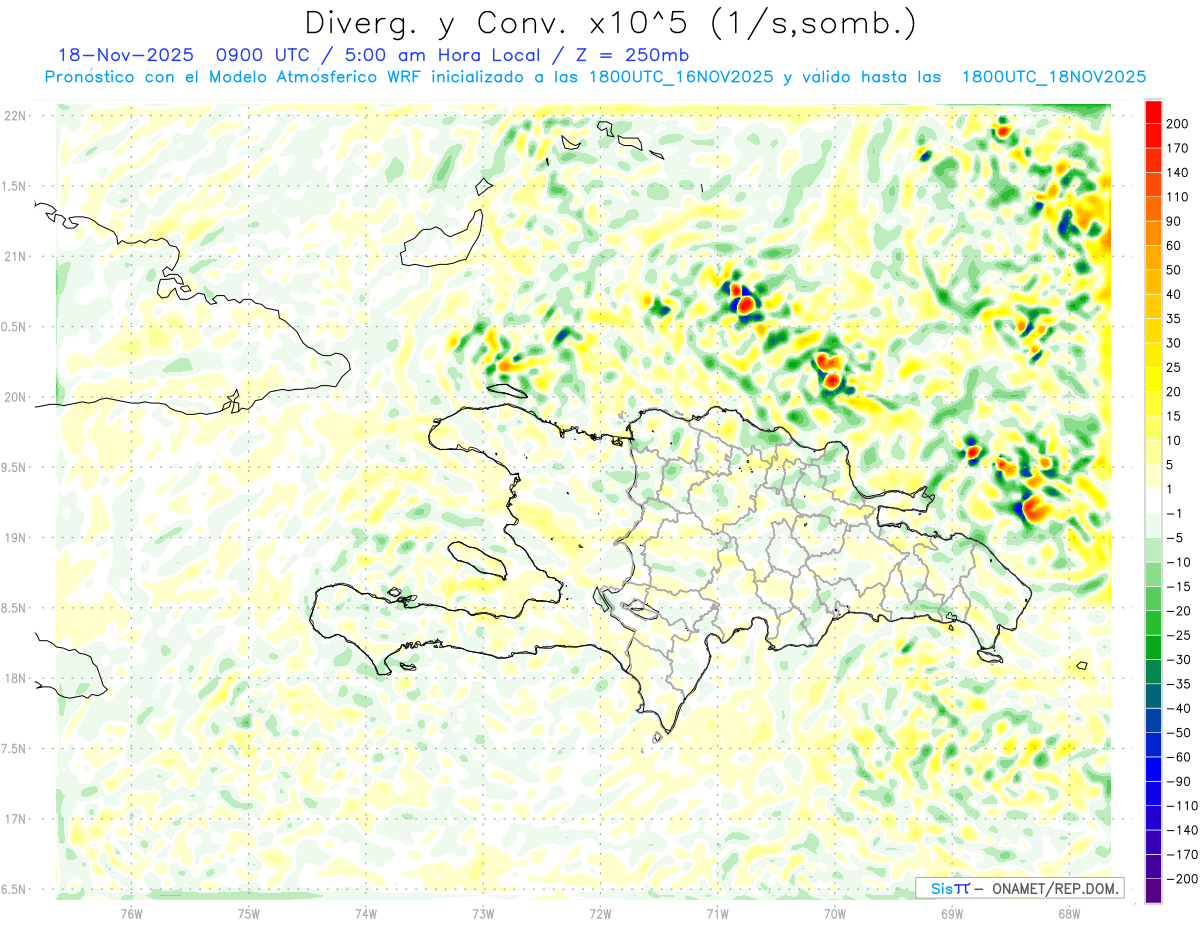Image resolution: width=1200 pixels, height=927 pixels.
Task: Click the 6.5N latitude label
Action: [x=14, y=889]
